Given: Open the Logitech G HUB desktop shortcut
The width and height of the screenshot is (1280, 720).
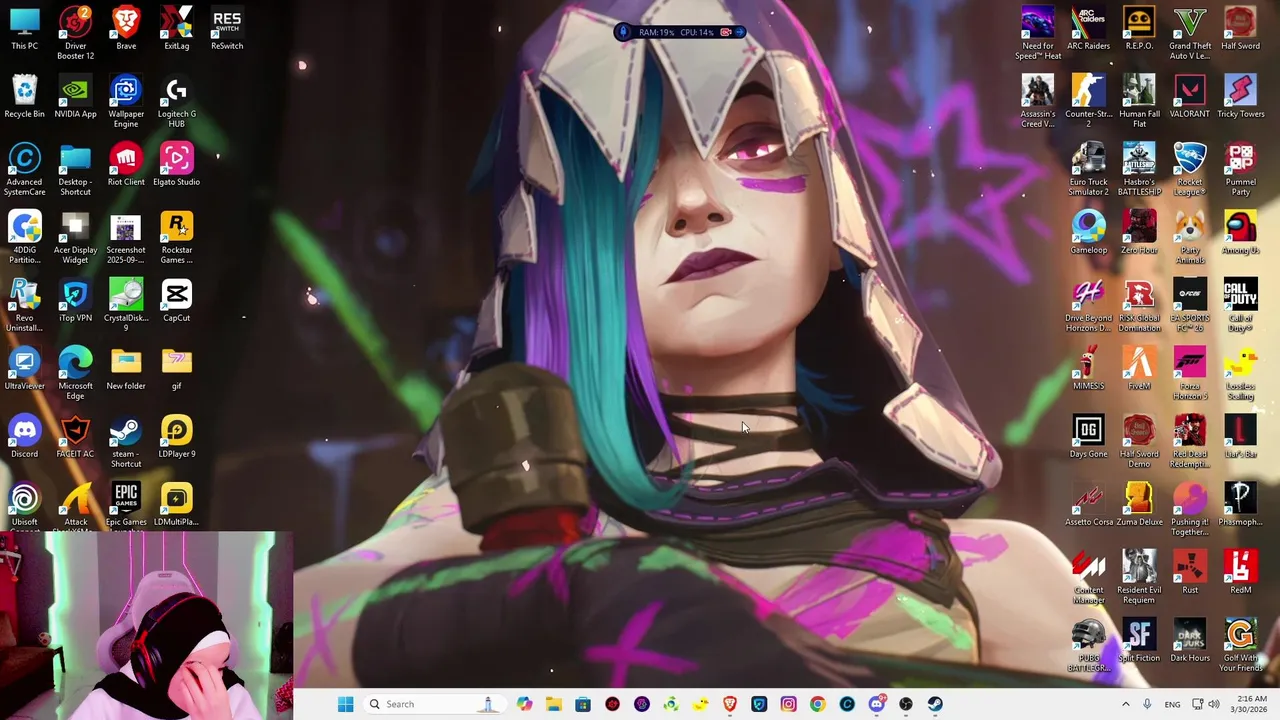Looking at the screenshot, I should [x=177, y=101].
